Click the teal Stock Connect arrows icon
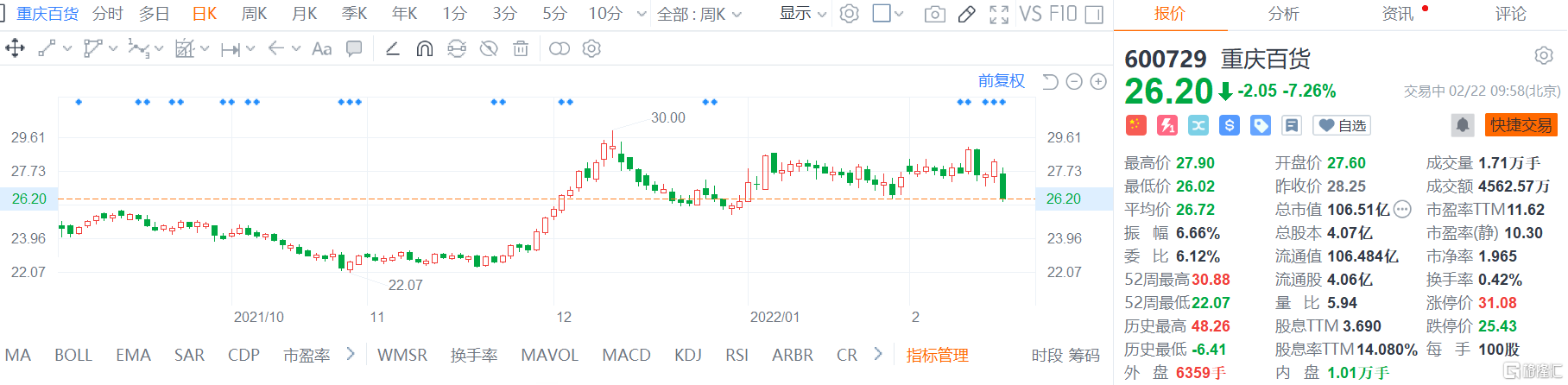 tap(1198, 125)
